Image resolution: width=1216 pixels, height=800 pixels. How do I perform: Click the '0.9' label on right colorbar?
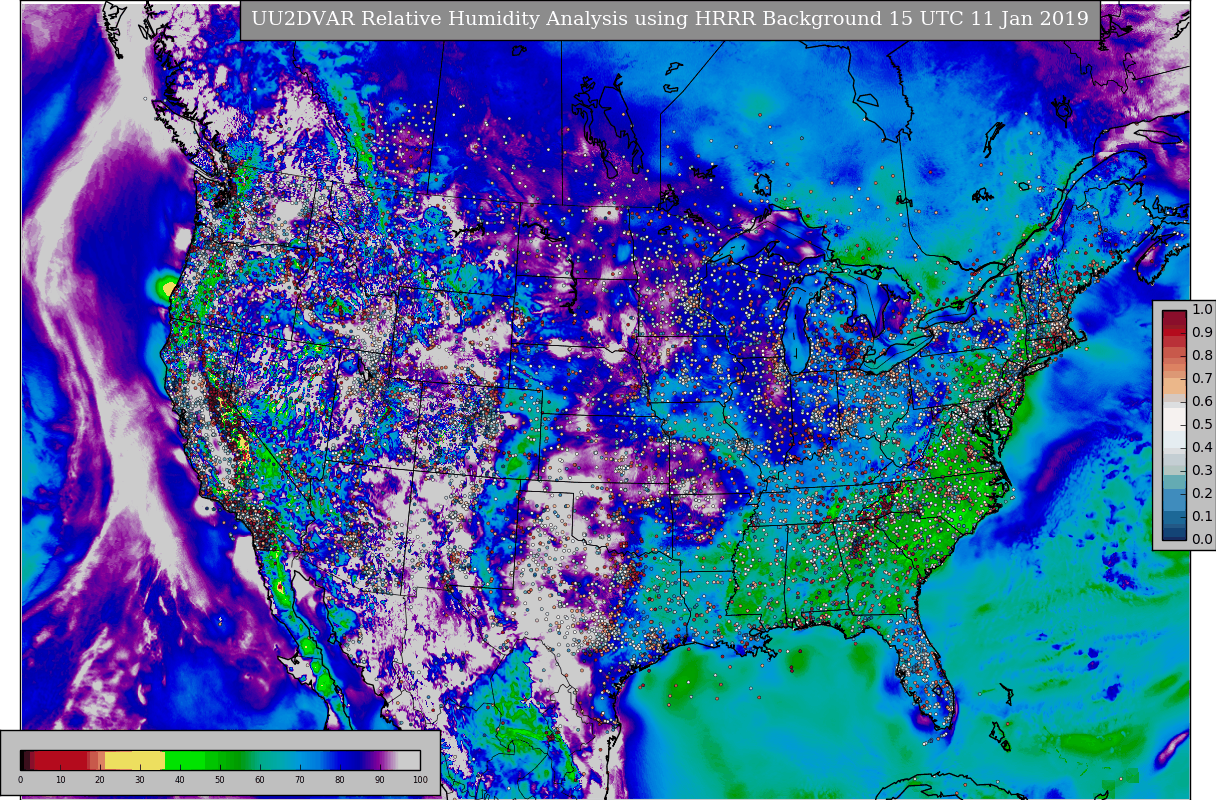tap(1202, 332)
